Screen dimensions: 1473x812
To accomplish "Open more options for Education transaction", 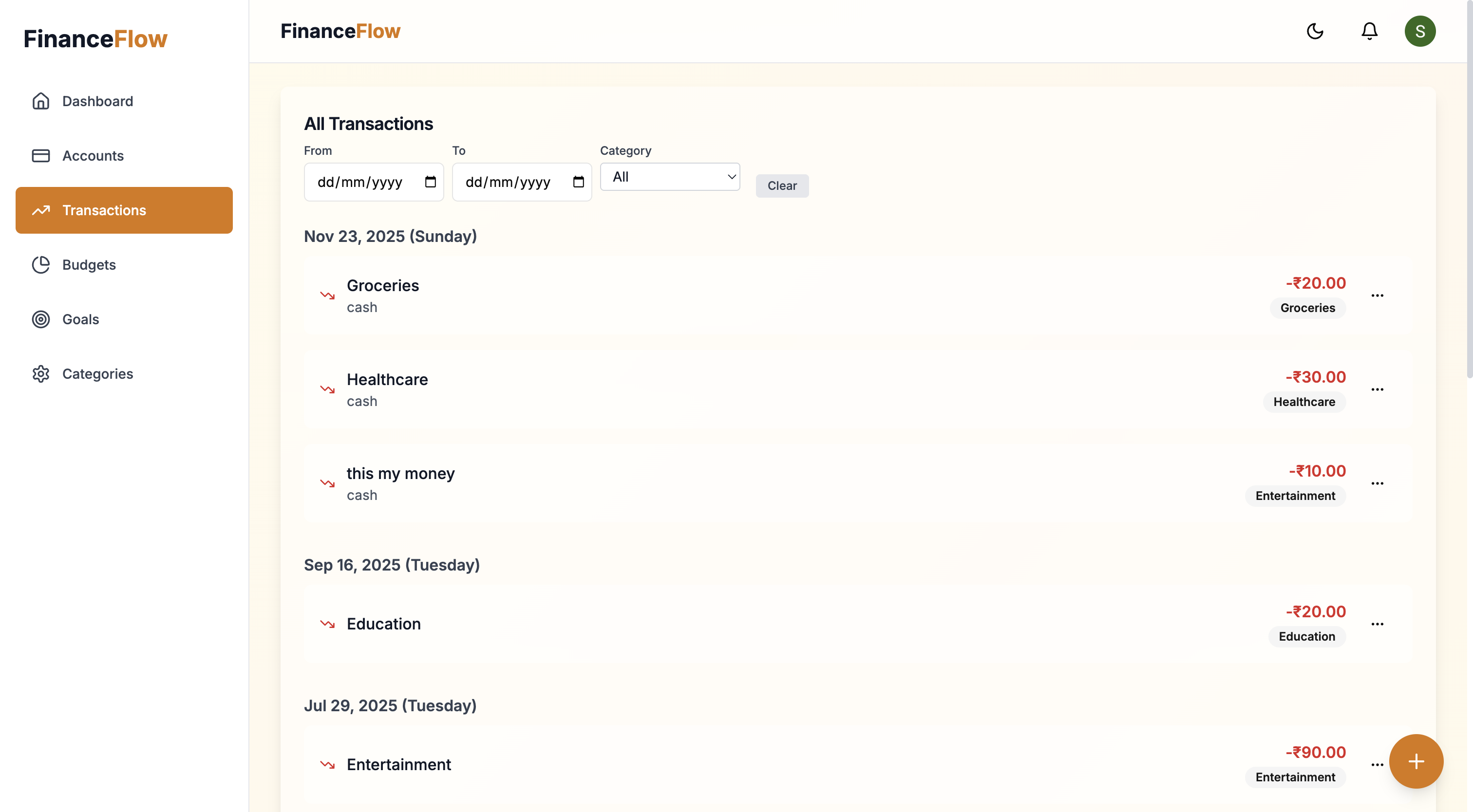I will [1377, 624].
